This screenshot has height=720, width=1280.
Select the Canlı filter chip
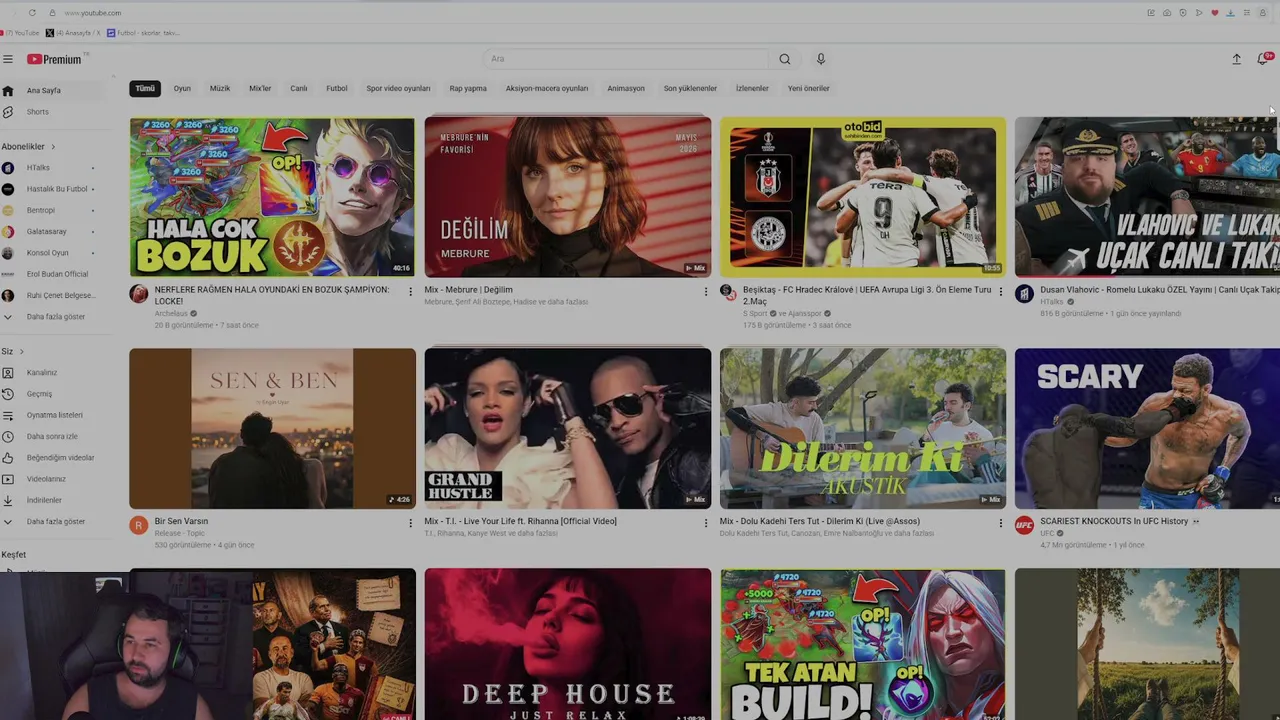(299, 89)
